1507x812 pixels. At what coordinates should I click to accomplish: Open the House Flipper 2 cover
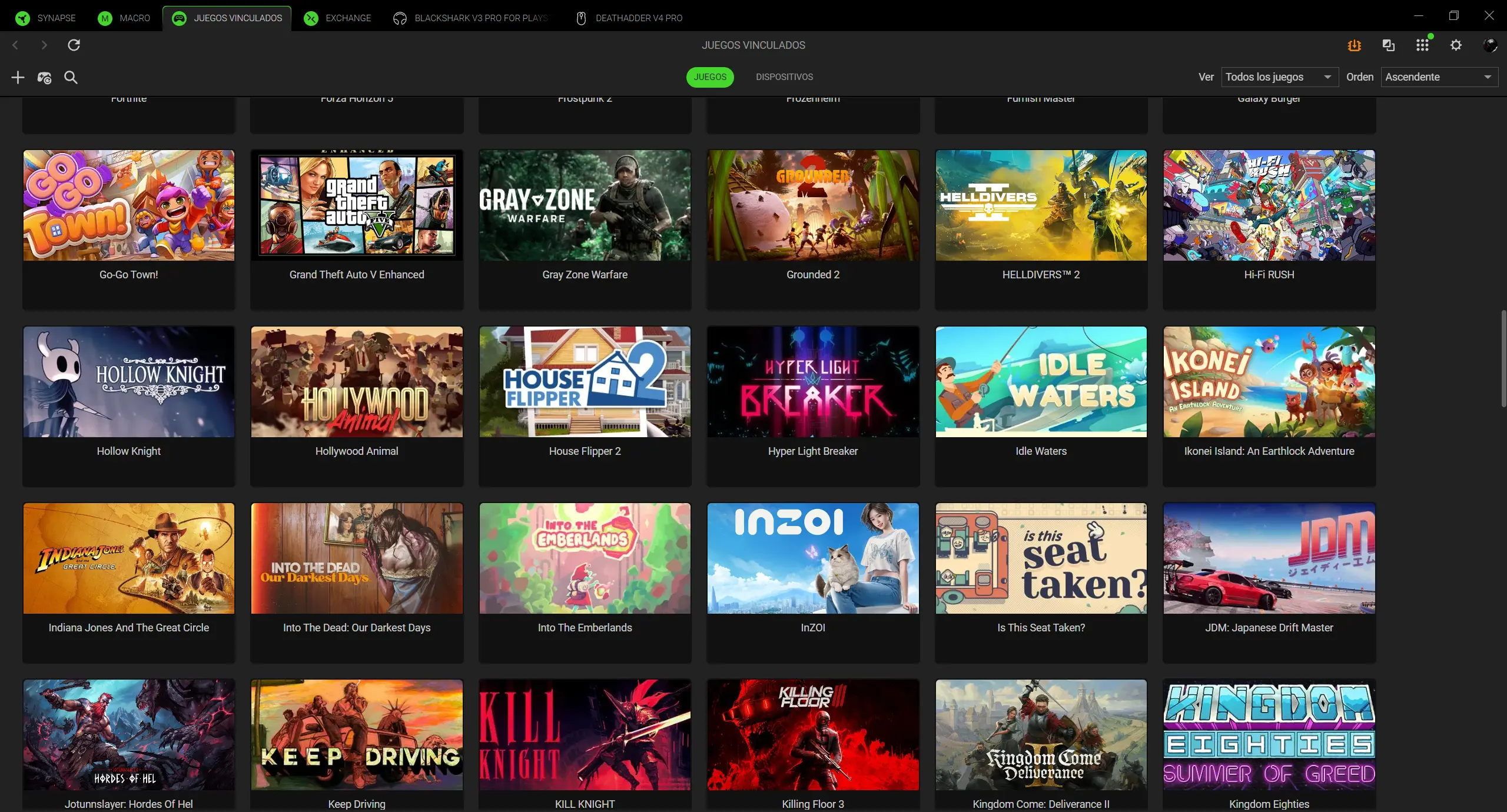click(x=585, y=382)
